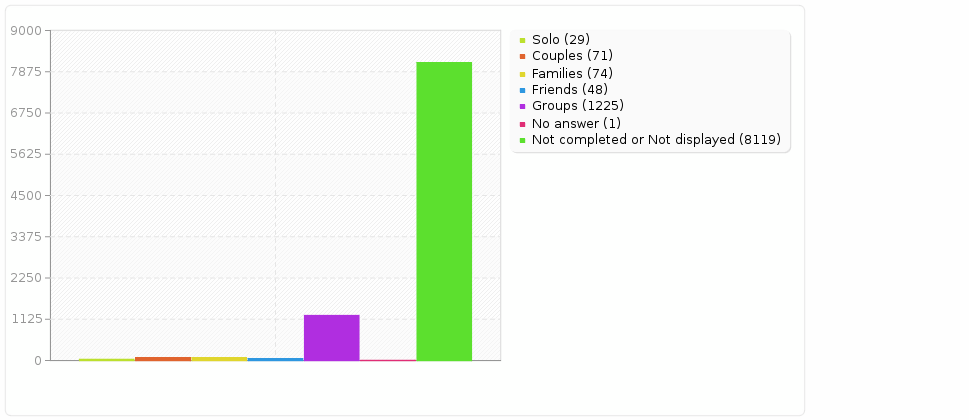Screen dimensions: 969x420
Task: Click the small orange Couples bar
Action: pos(163,358)
